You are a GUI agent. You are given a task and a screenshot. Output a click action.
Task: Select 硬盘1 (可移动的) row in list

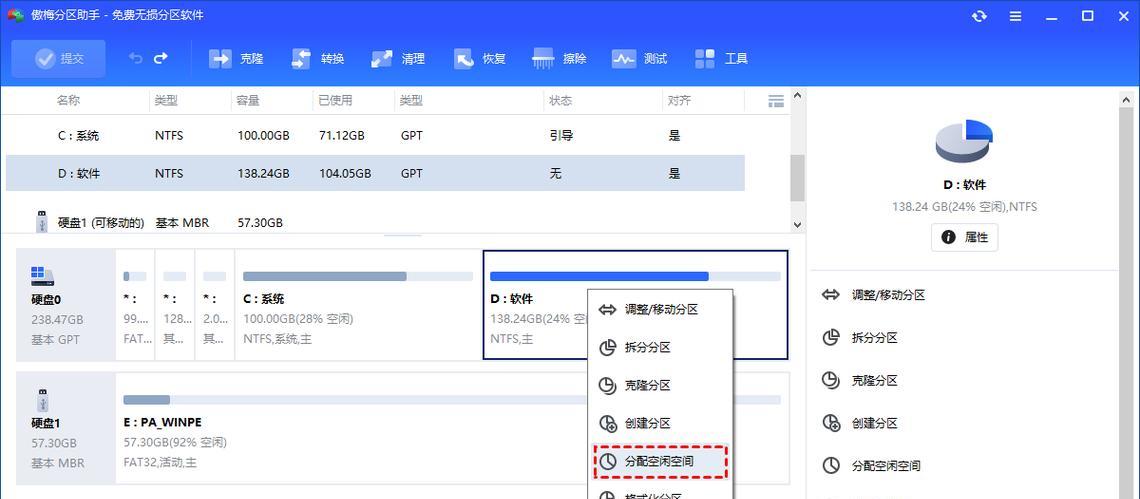coord(375,223)
